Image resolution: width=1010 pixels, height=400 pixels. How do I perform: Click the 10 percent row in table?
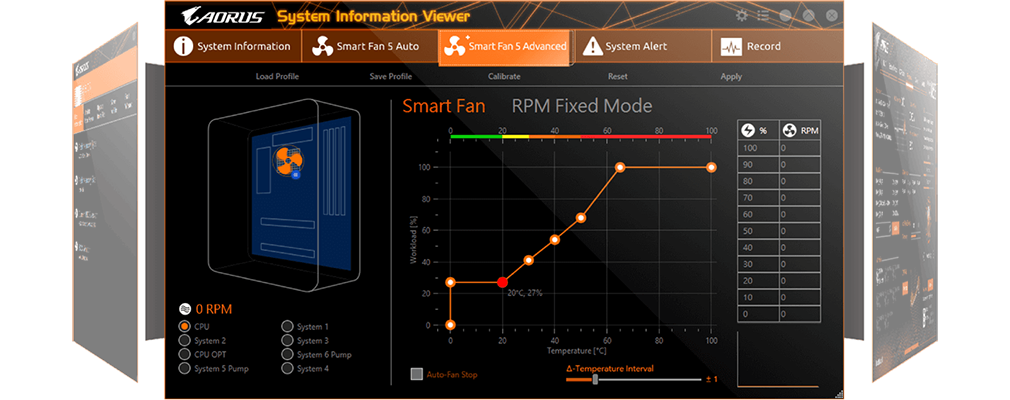tap(779, 298)
